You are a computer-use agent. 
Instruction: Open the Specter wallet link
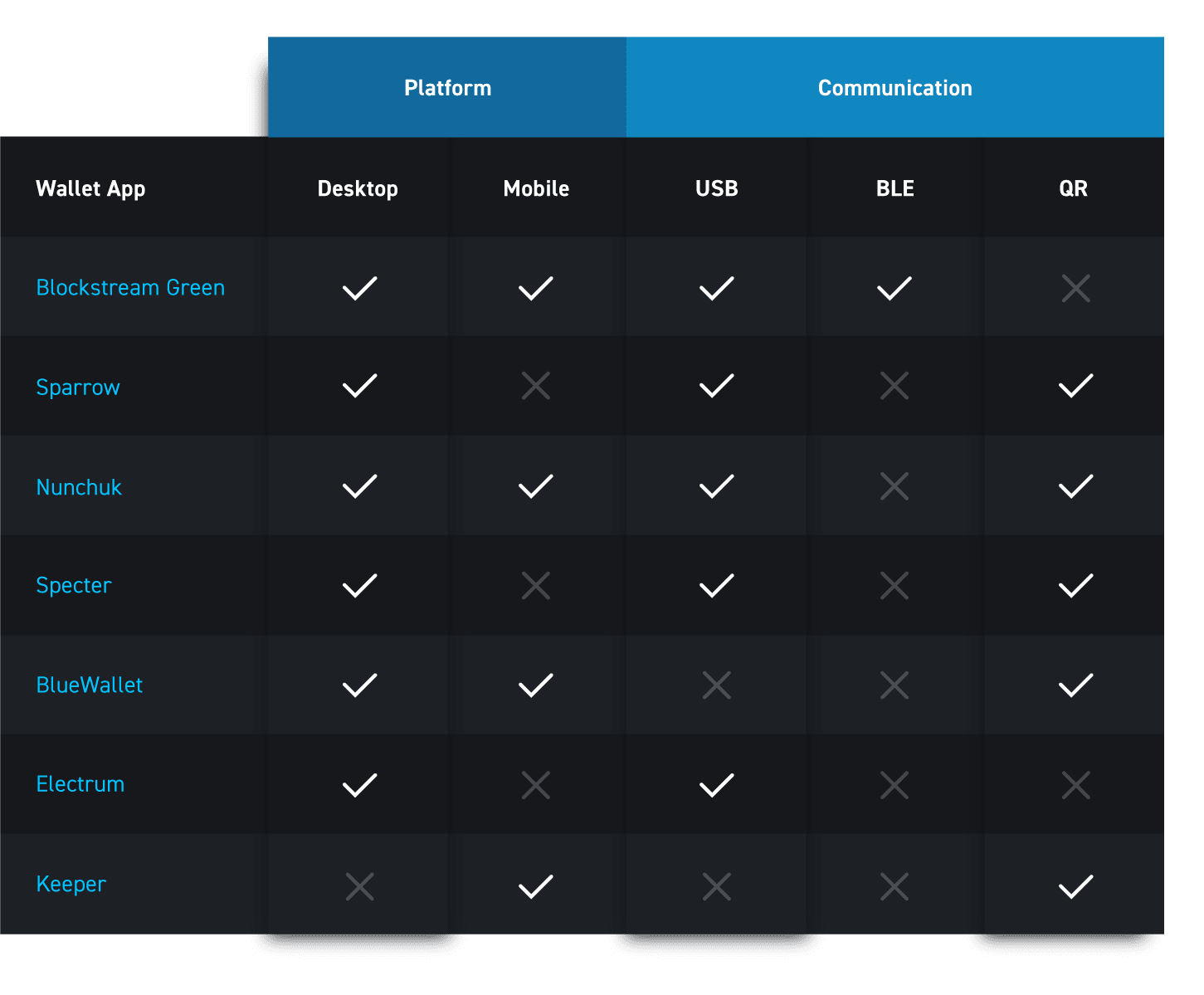(74, 586)
